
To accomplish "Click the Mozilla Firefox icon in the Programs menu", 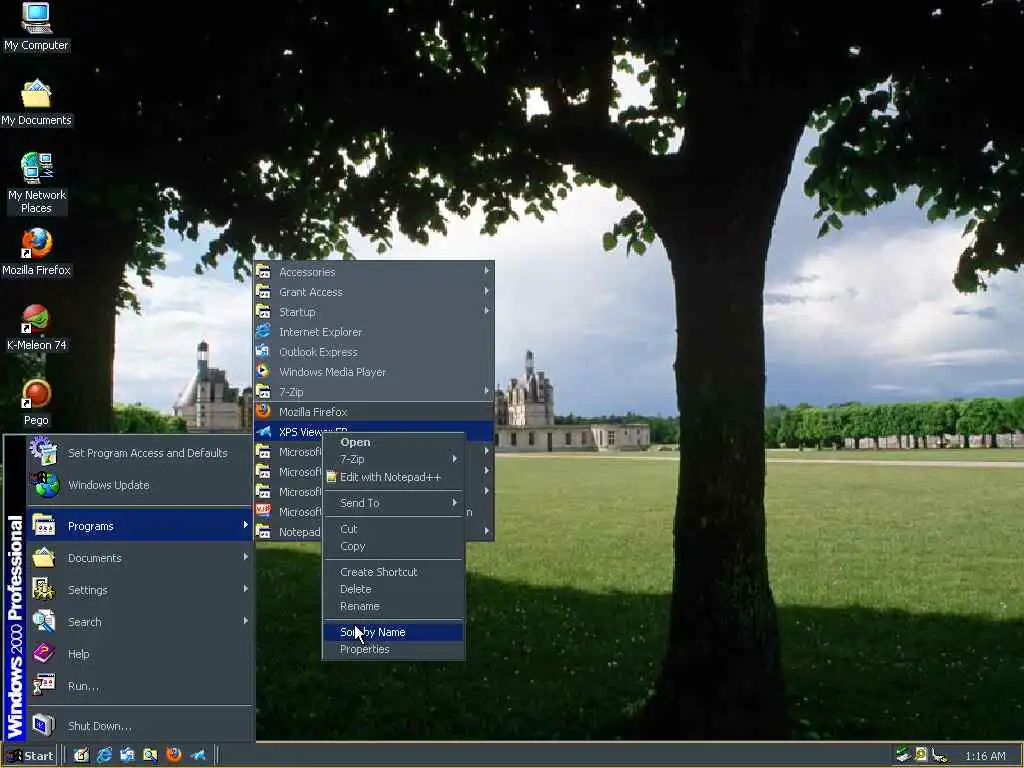I will pyautogui.click(x=263, y=411).
